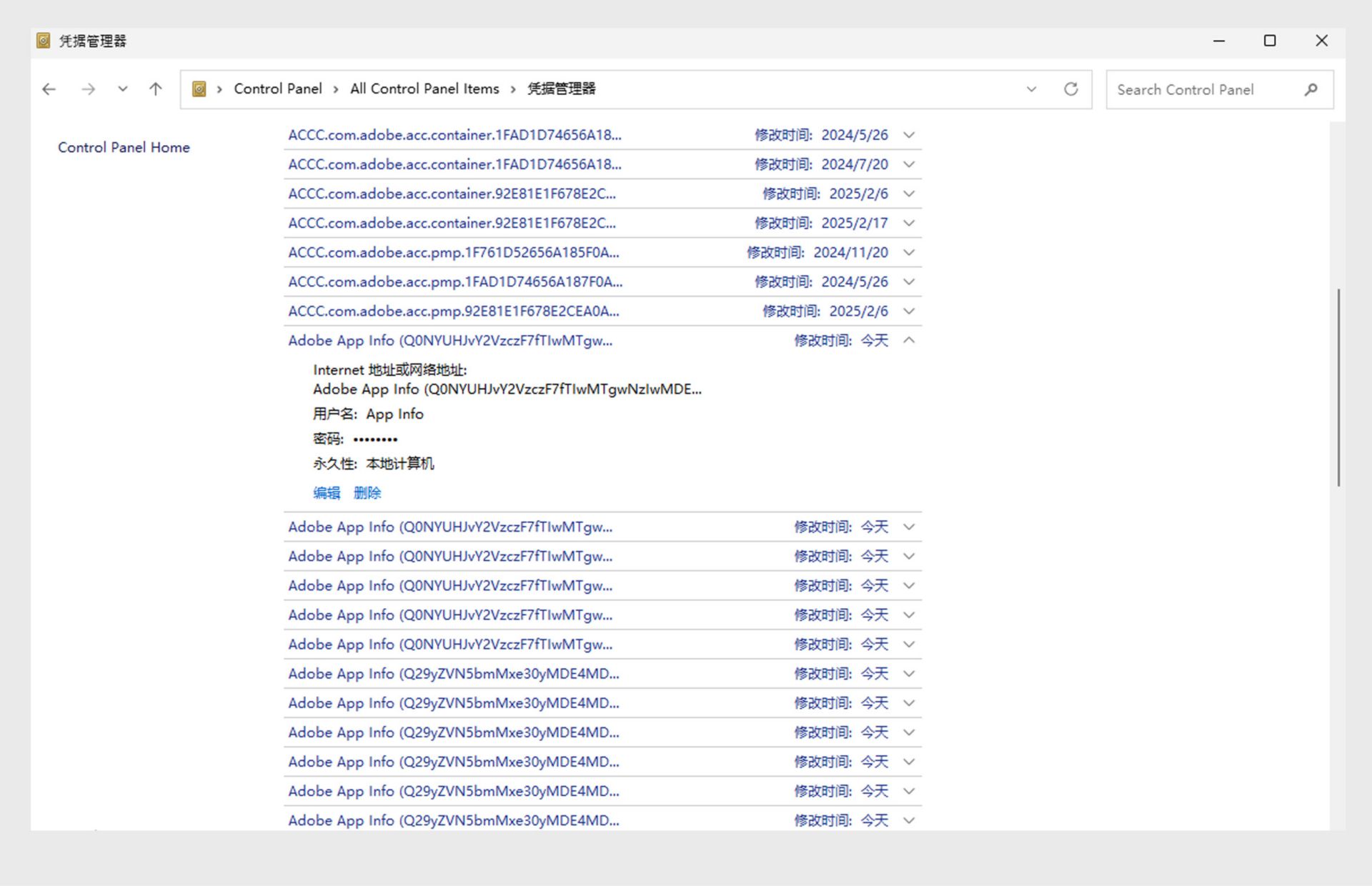Open the Control Panel Home link

(x=124, y=148)
